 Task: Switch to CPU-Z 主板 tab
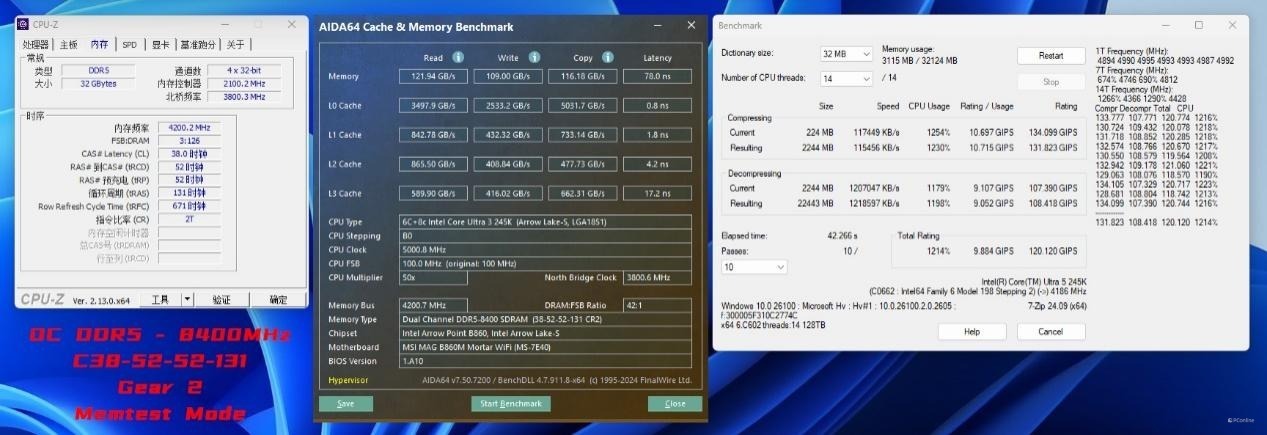tap(68, 44)
